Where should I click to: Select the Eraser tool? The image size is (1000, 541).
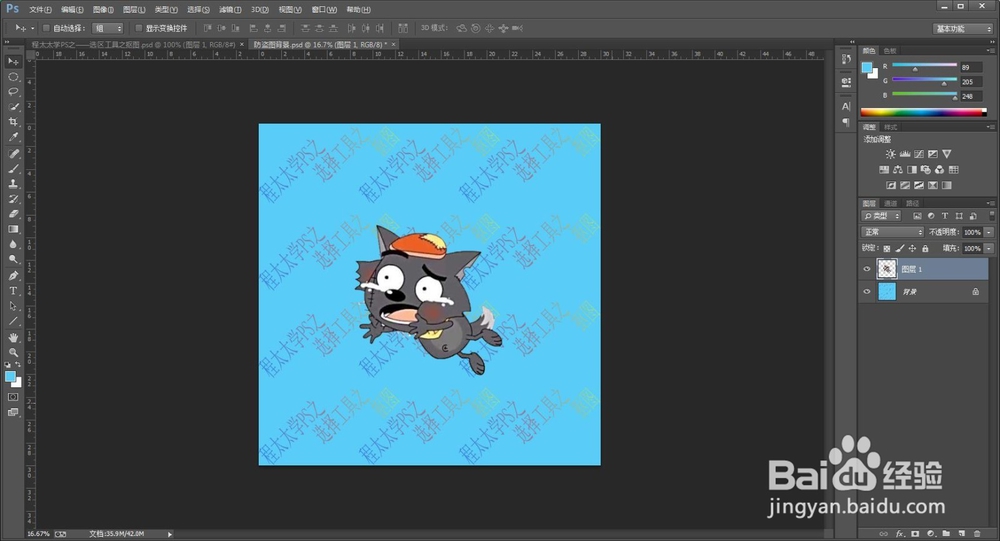pyautogui.click(x=13, y=214)
